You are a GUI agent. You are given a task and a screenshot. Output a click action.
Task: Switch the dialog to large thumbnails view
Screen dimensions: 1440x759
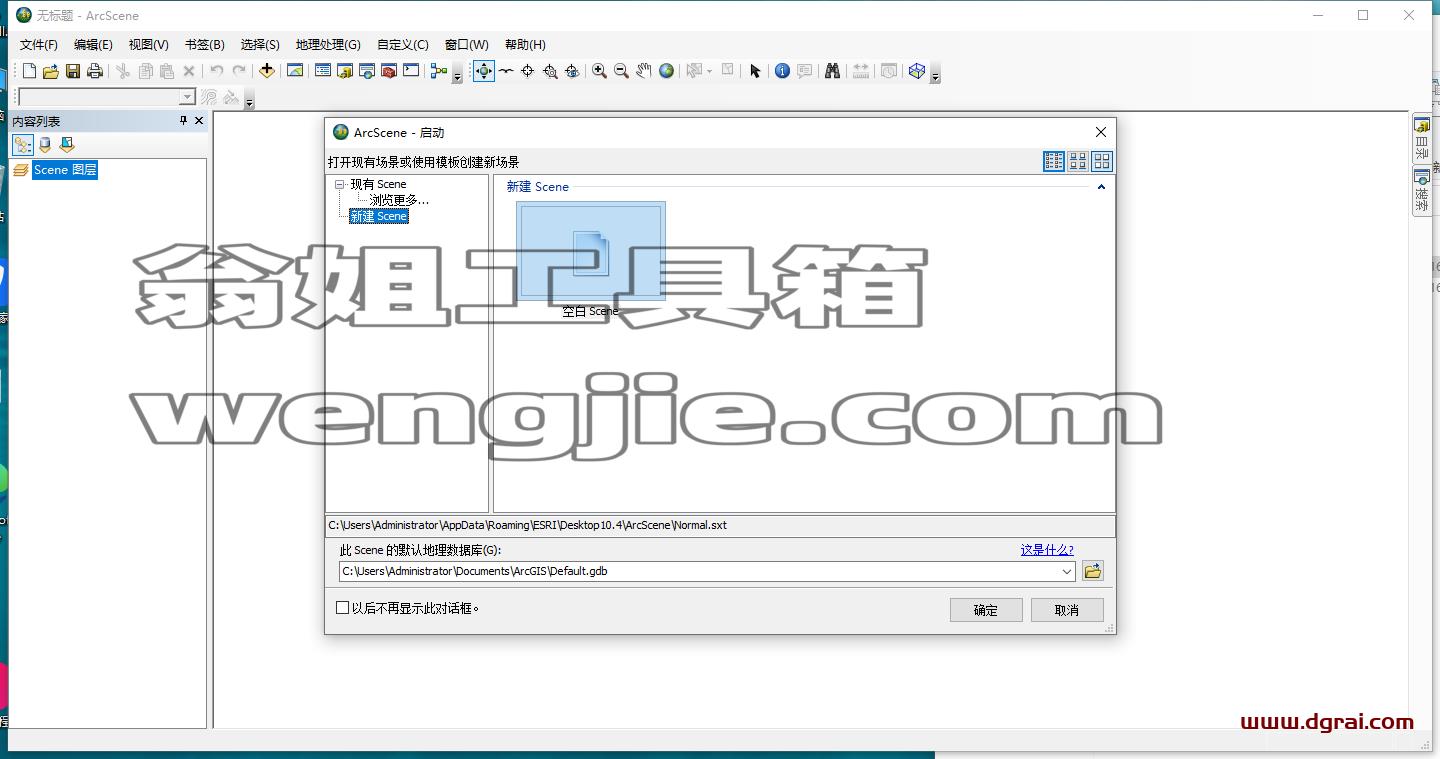(x=1102, y=161)
